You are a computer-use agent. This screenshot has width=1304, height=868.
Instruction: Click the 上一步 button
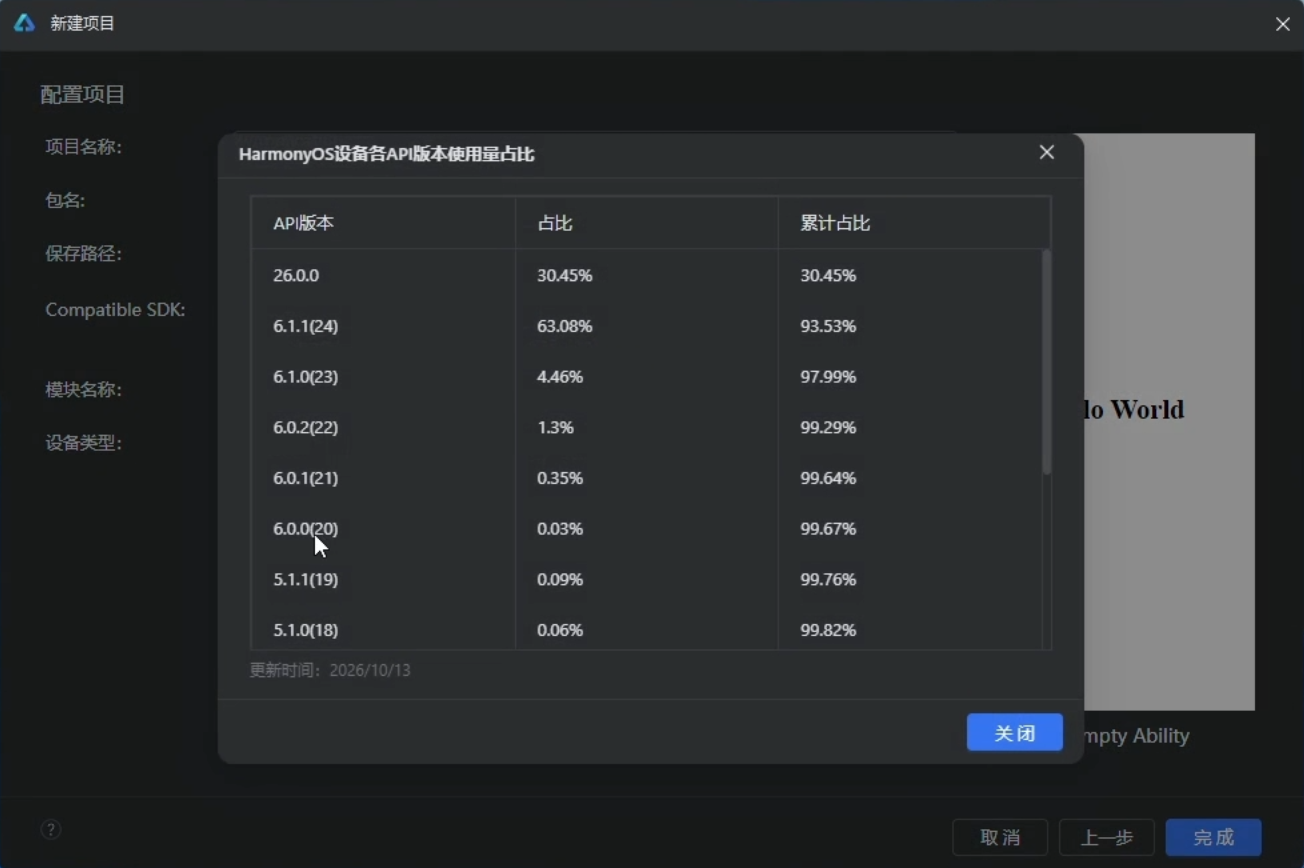tap(1106, 837)
